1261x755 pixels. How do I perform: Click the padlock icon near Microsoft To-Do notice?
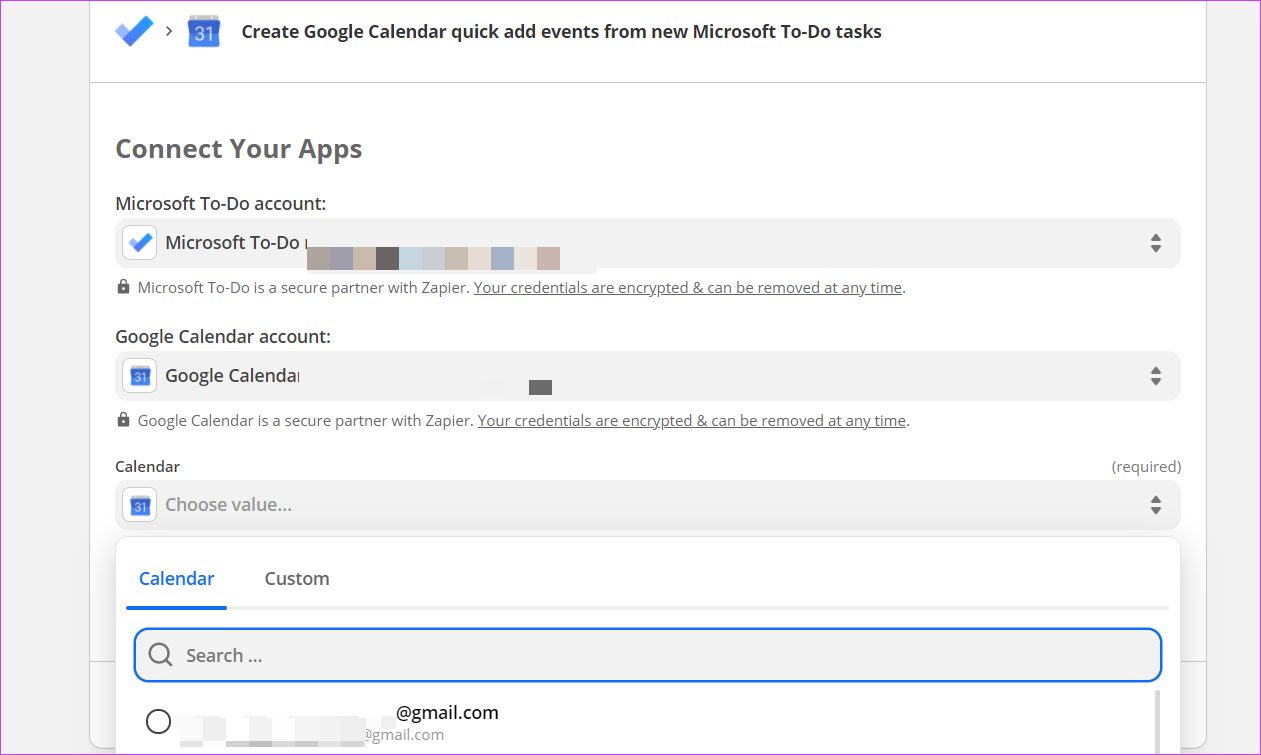(123, 286)
